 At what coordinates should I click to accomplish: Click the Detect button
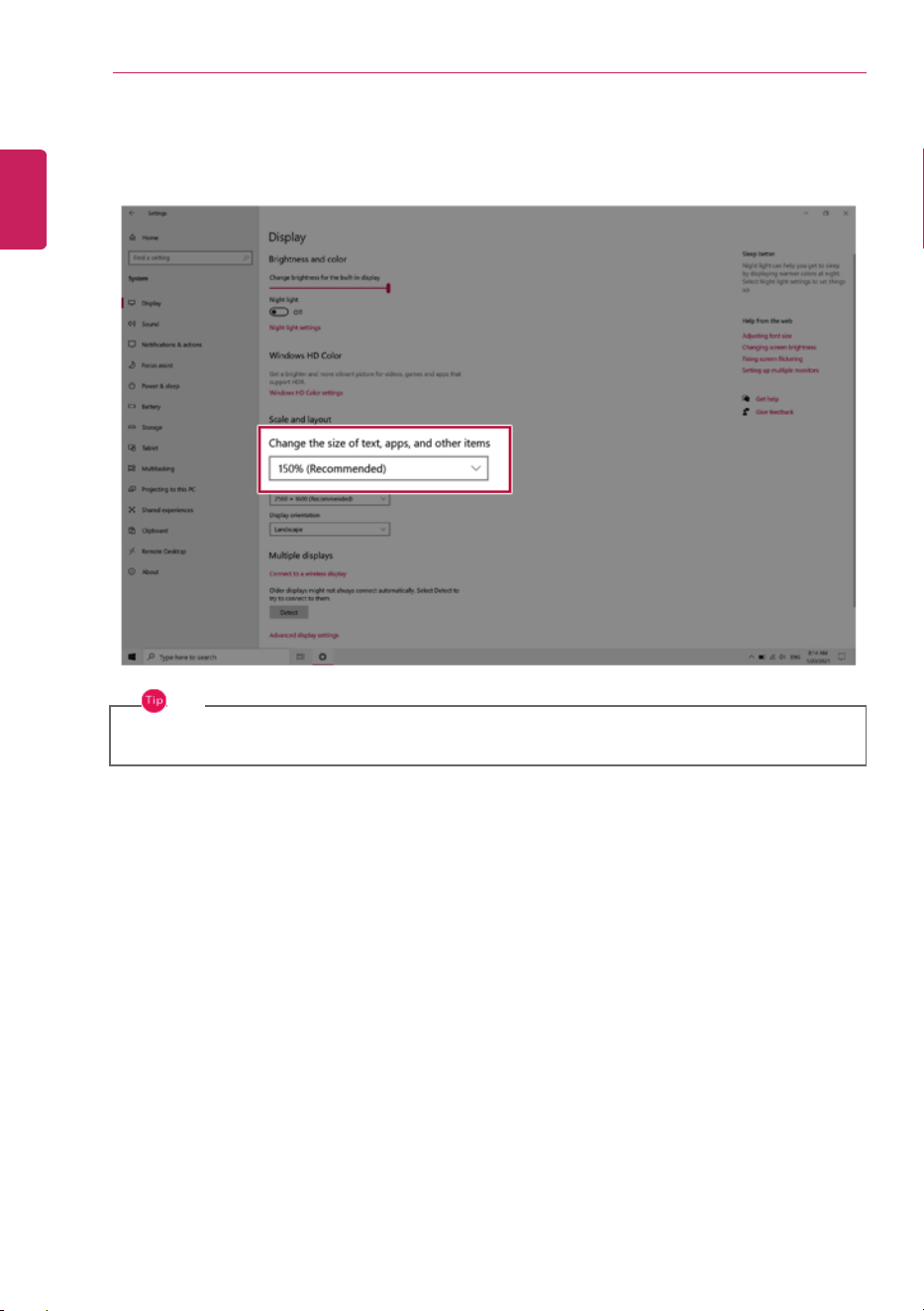pos(288,612)
